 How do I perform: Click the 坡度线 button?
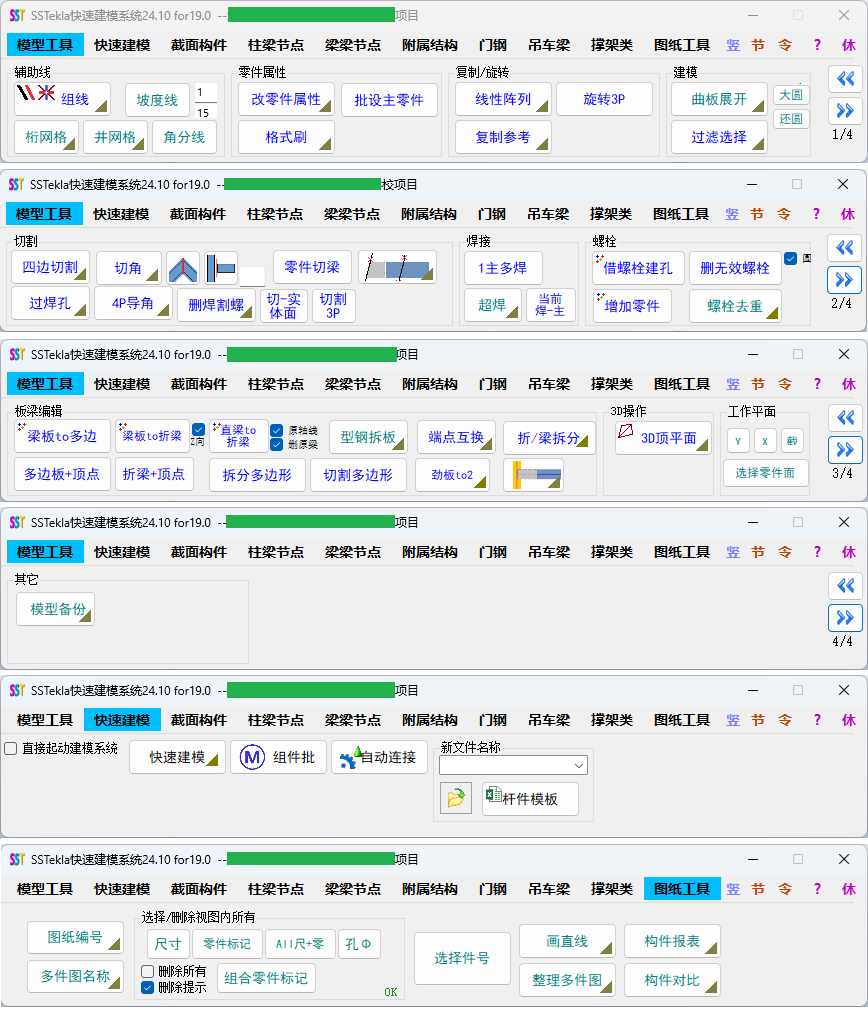(x=157, y=100)
